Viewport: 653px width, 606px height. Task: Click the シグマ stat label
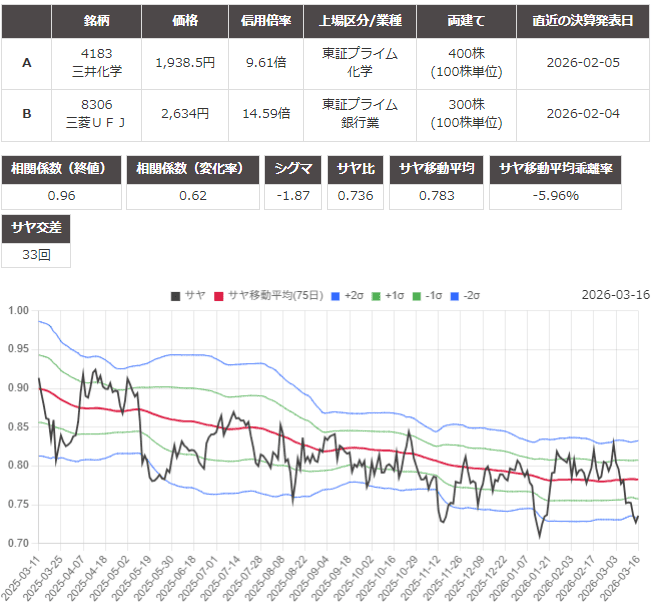point(293,168)
